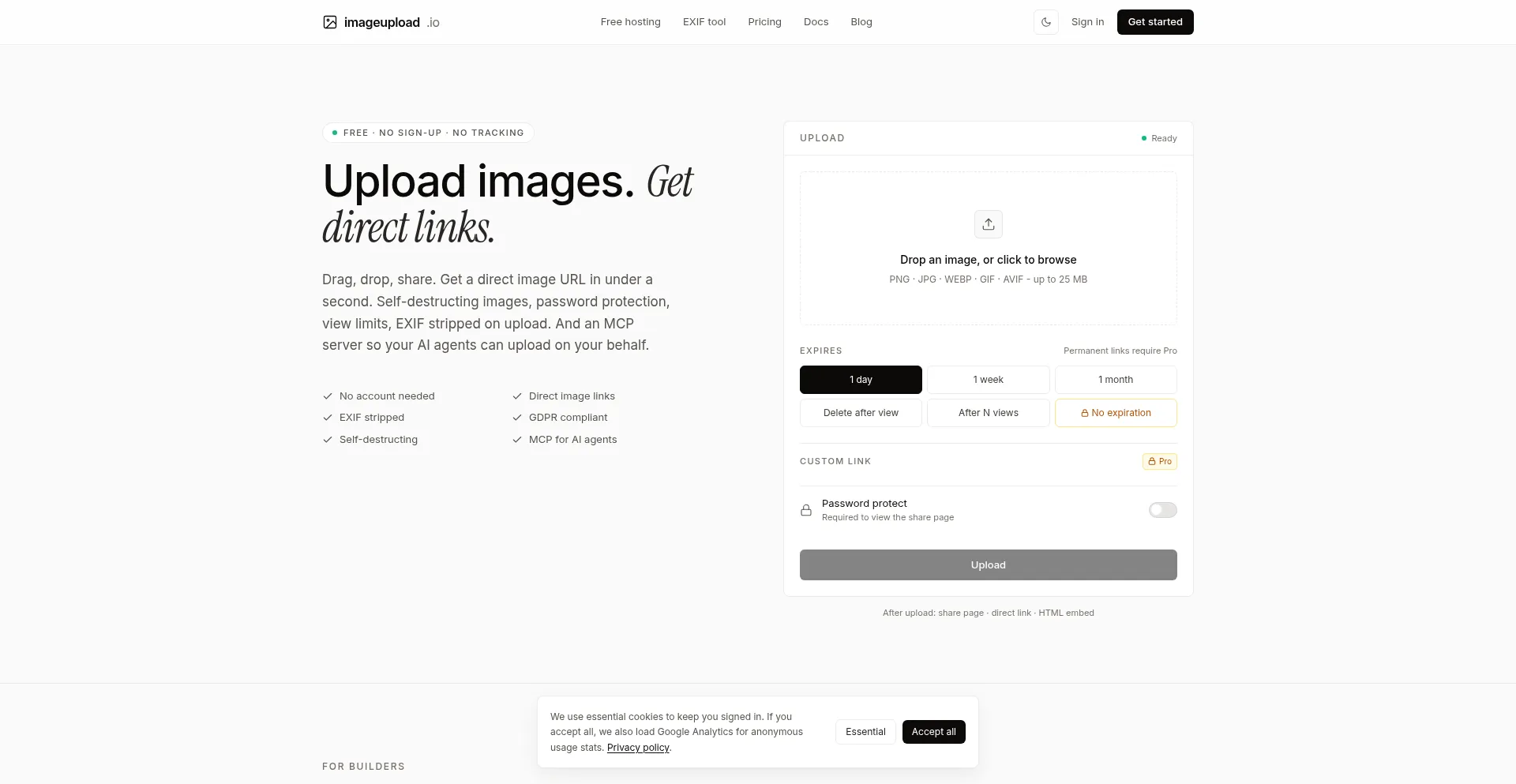
Task: Click checkmark next to EXIF stripped
Action: (x=328, y=418)
